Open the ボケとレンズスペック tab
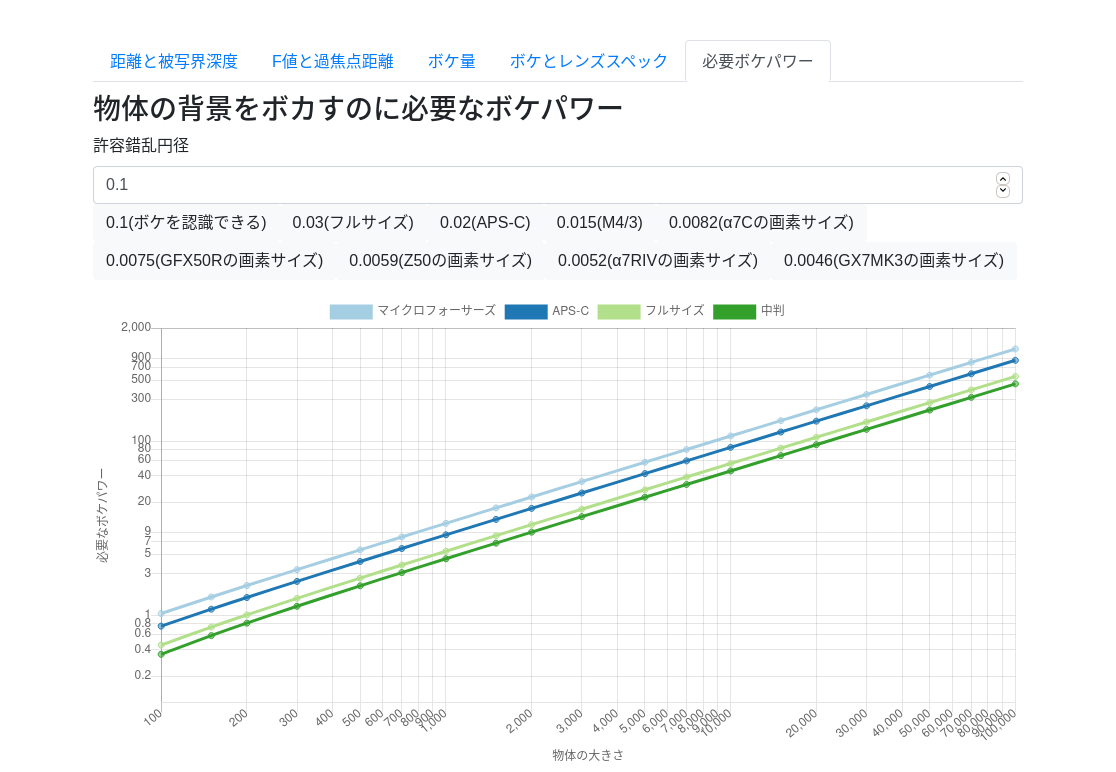This screenshot has height=772, width=1116. click(589, 61)
